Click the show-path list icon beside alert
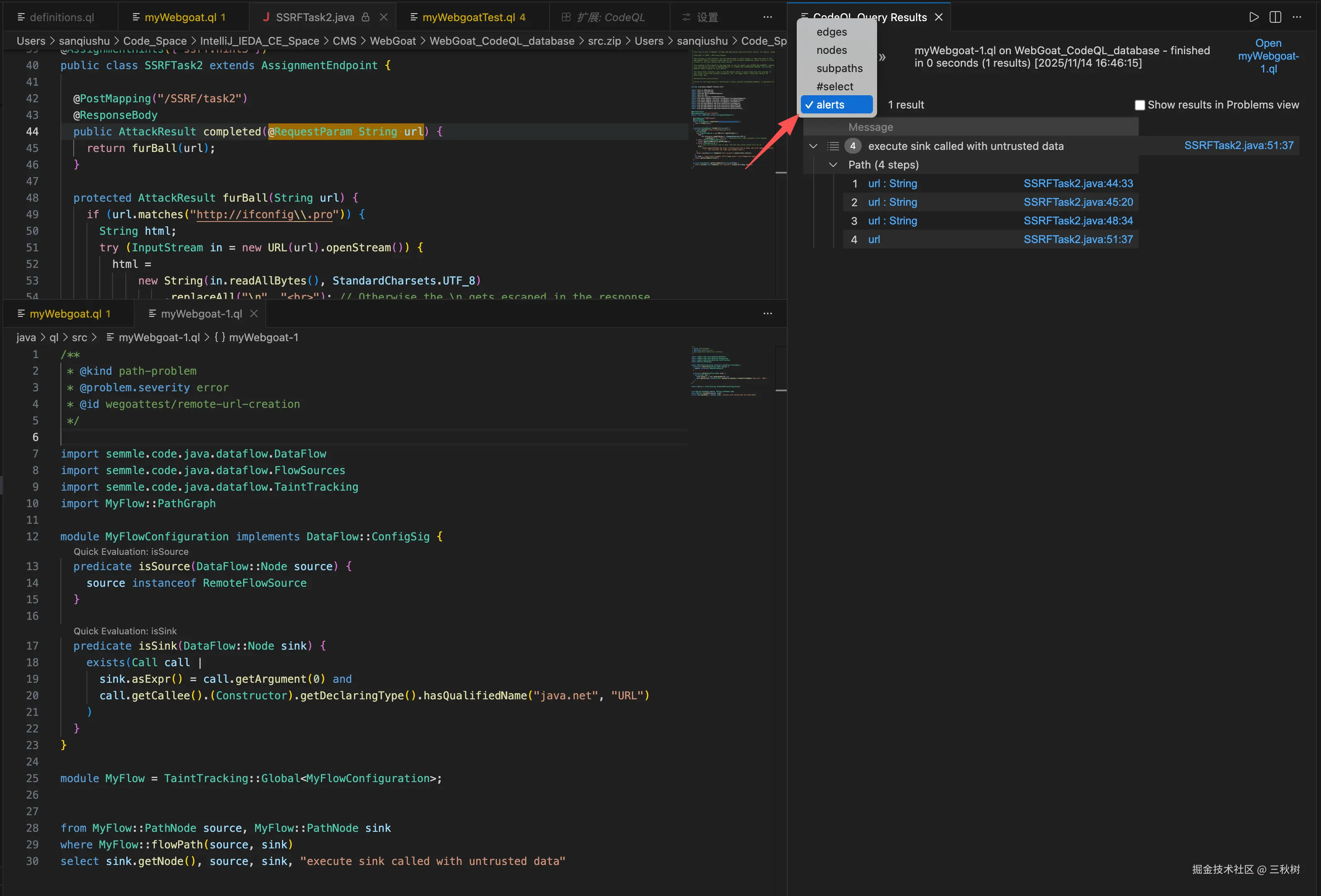 point(833,146)
